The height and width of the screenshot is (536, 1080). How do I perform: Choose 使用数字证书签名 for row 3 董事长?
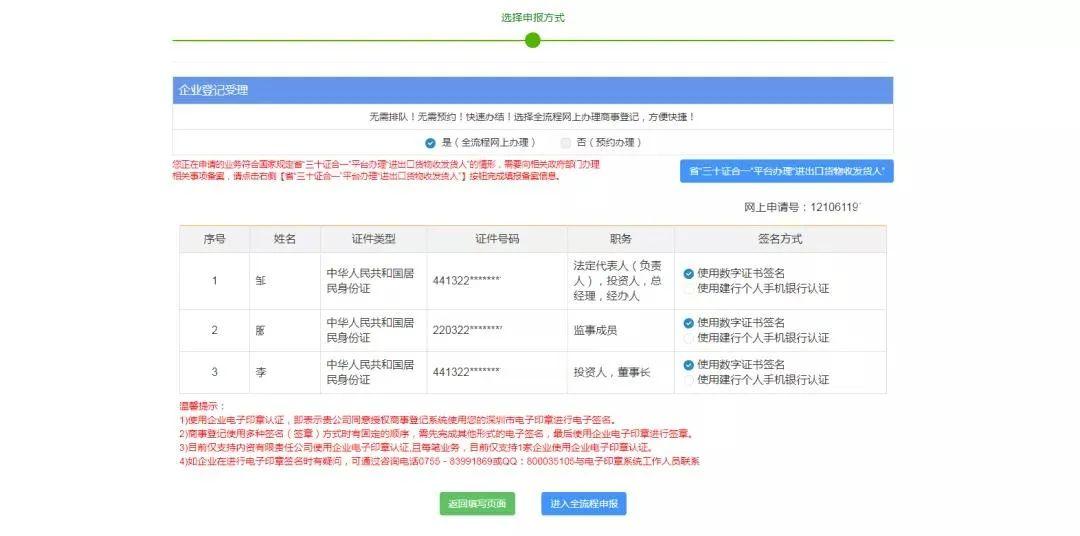[689, 365]
